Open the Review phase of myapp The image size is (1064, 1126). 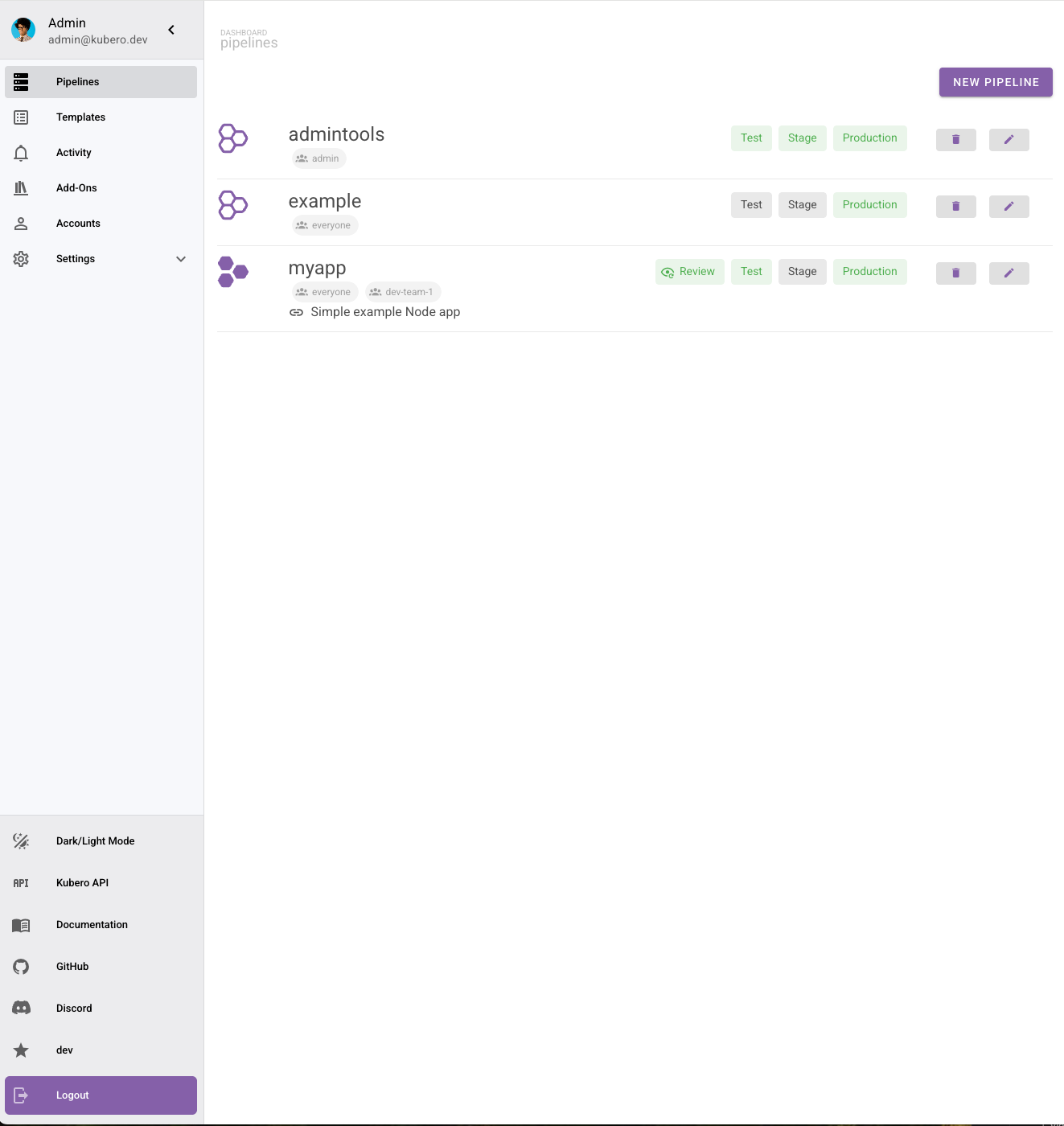coord(689,272)
